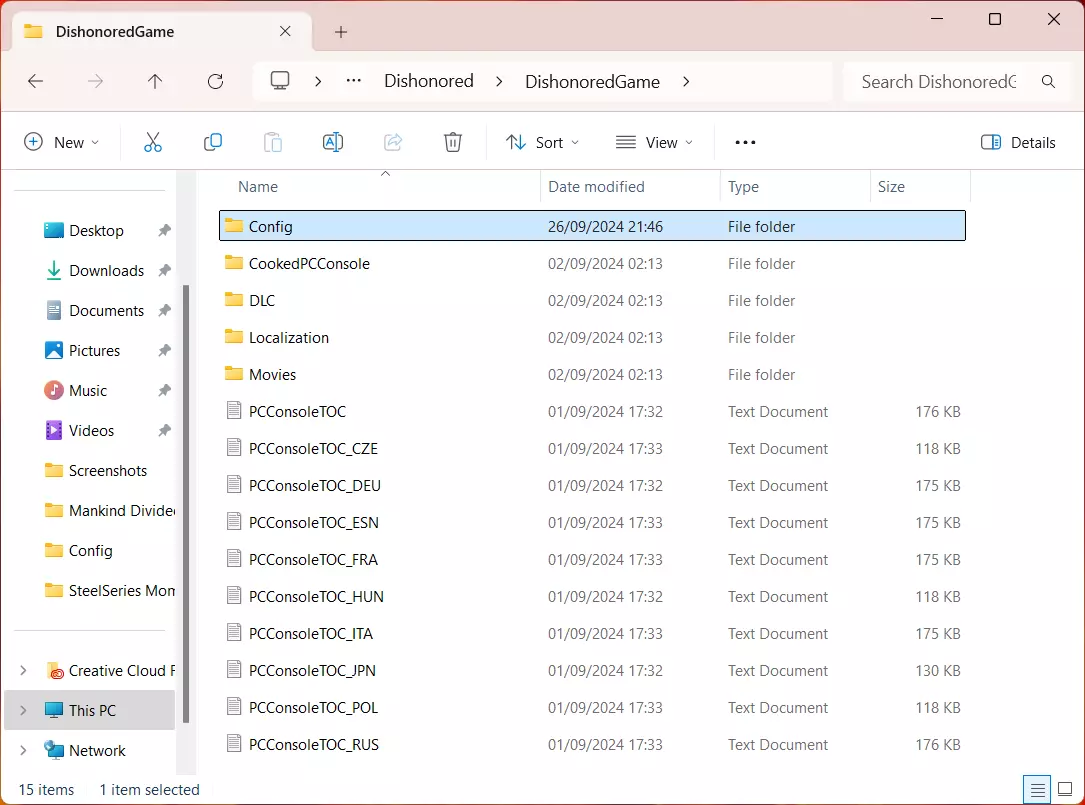Image resolution: width=1085 pixels, height=805 pixels.
Task: Navigate back with the back arrow
Action: click(x=36, y=82)
